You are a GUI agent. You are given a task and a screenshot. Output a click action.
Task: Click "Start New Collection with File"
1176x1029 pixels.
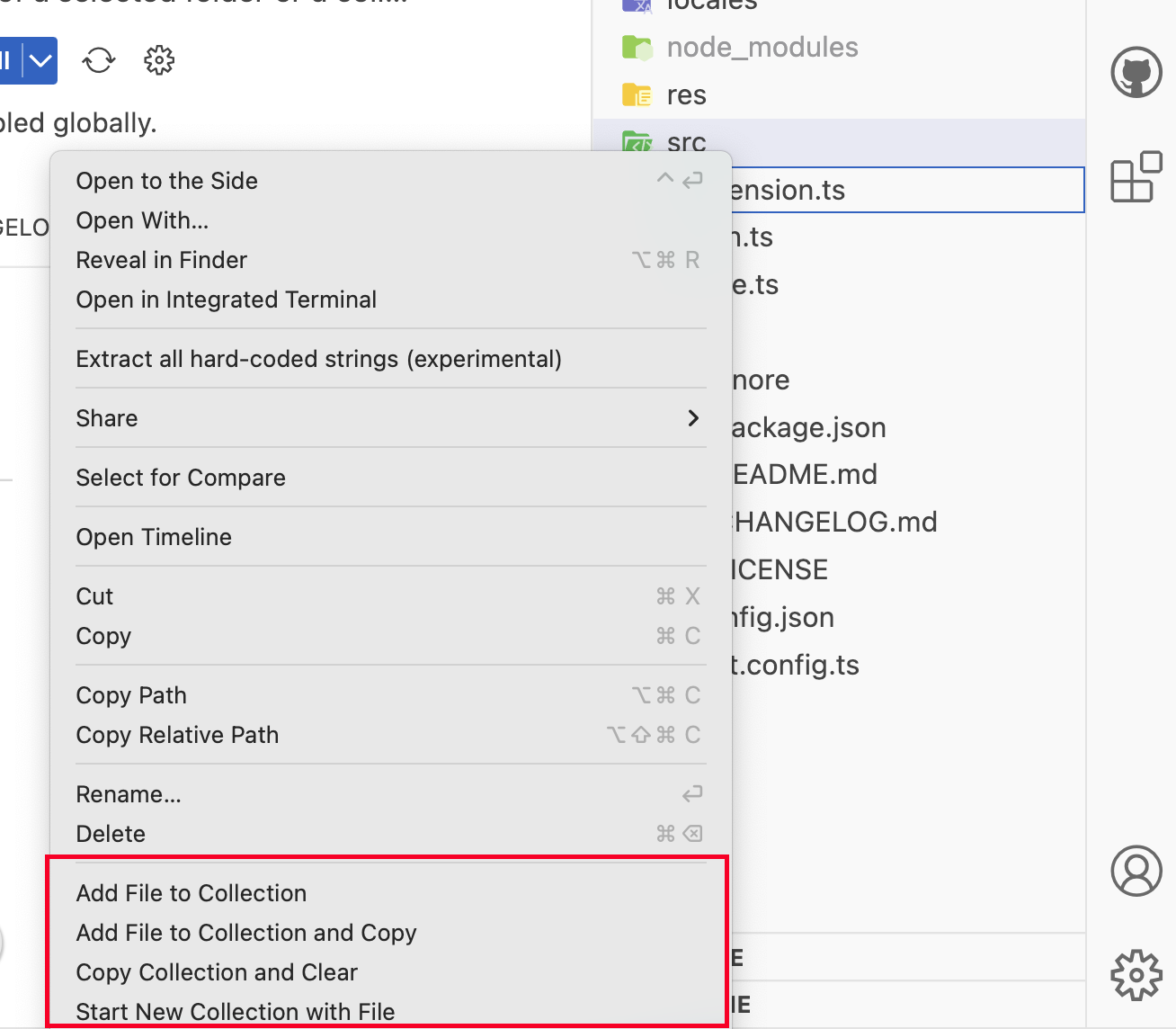pos(235,1011)
